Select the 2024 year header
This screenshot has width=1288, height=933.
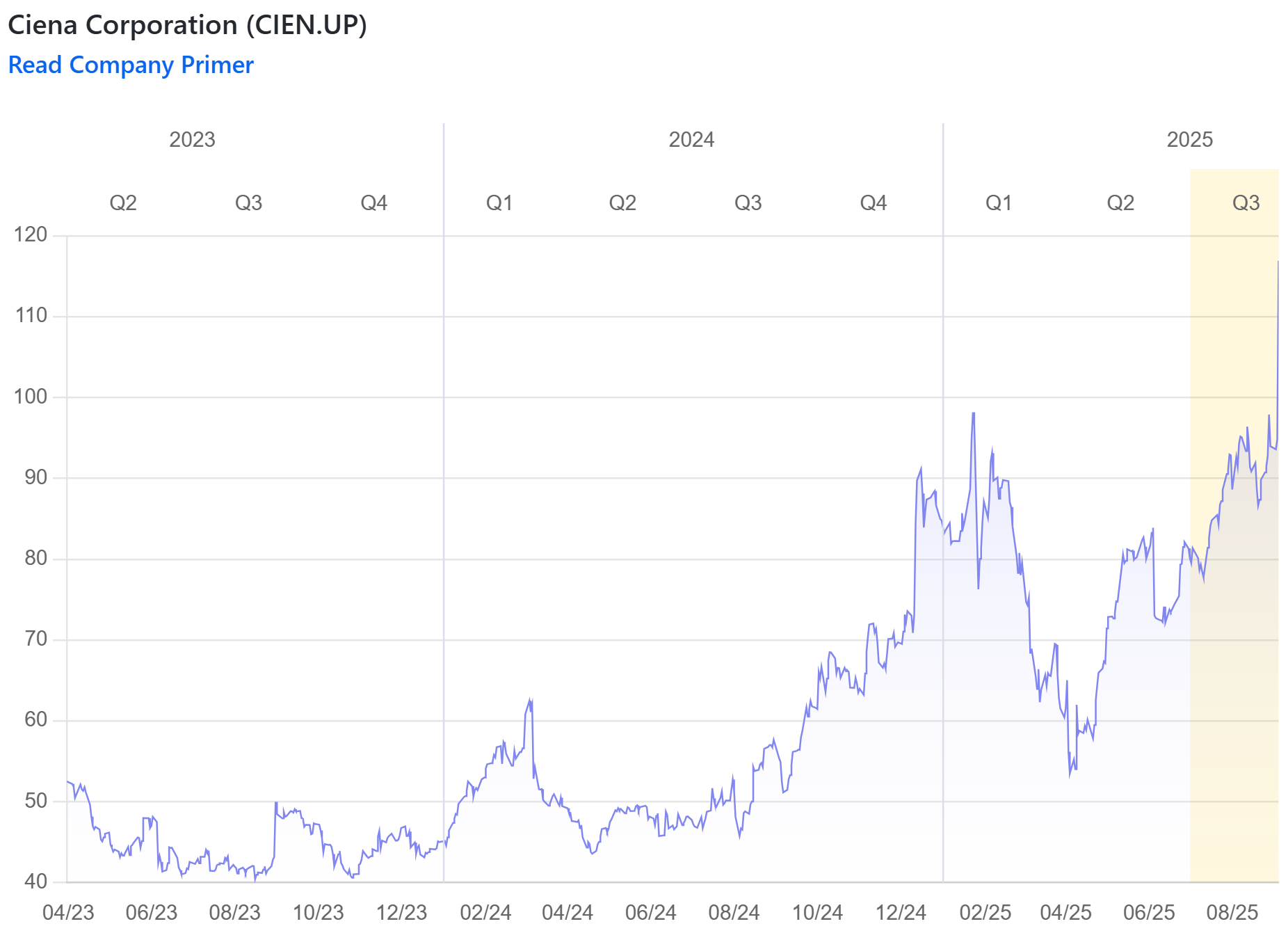click(x=691, y=140)
